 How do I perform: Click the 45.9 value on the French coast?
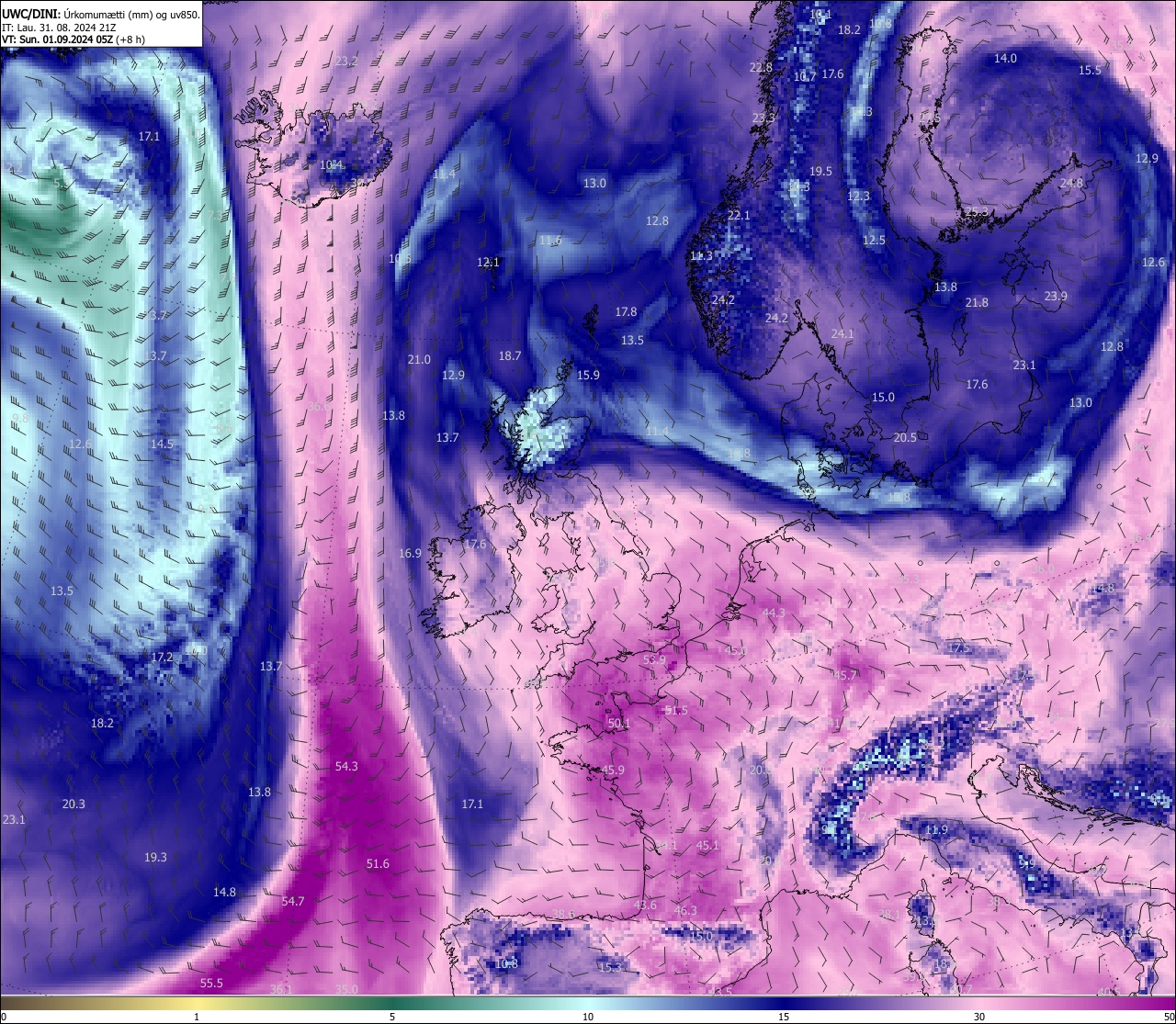(613, 770)
